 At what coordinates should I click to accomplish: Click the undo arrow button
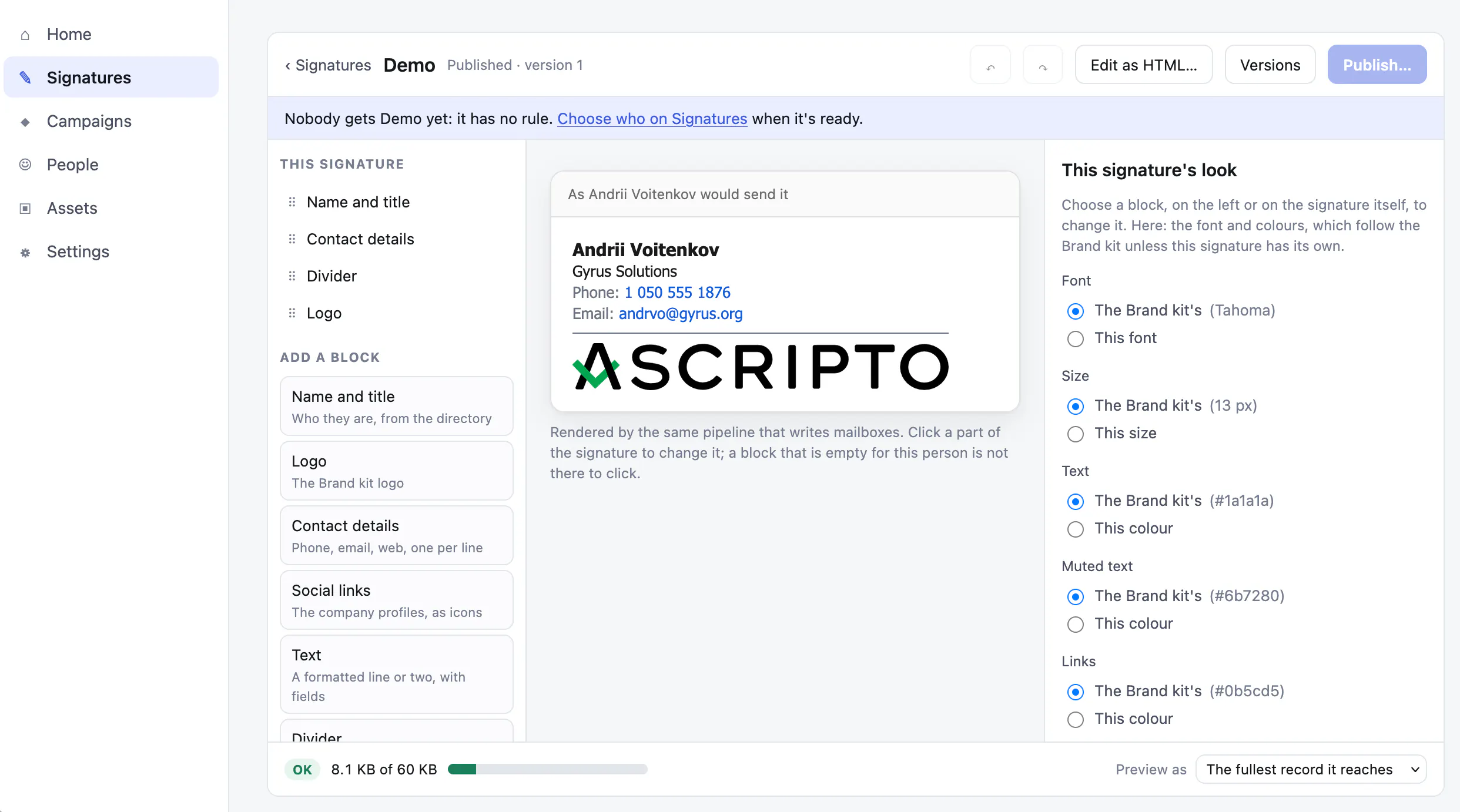990,65
